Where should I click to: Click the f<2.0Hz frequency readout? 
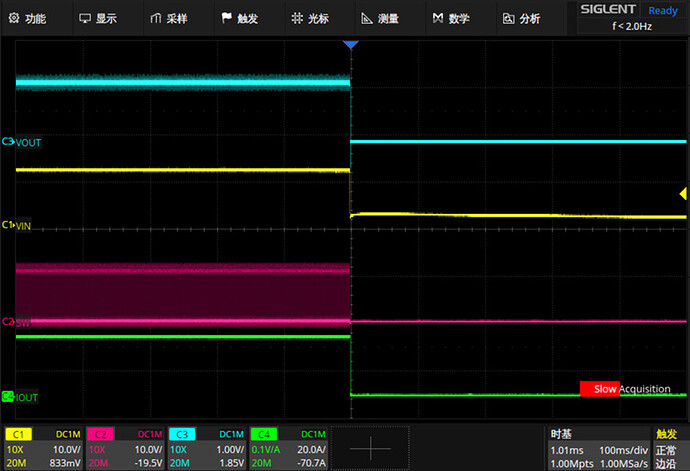pyautogui.click(x=632, y=26)
